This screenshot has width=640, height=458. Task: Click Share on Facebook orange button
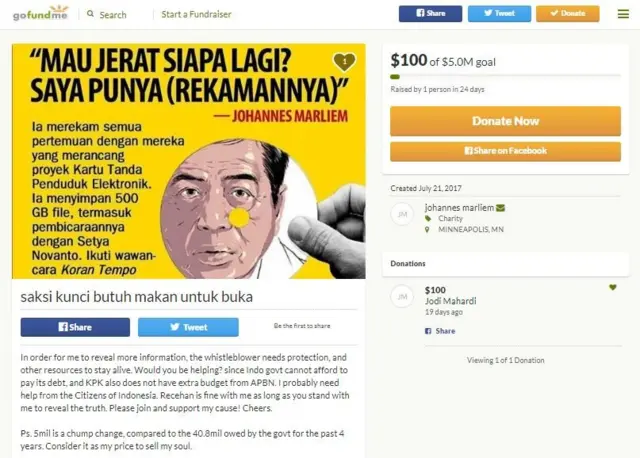[505, 151]
